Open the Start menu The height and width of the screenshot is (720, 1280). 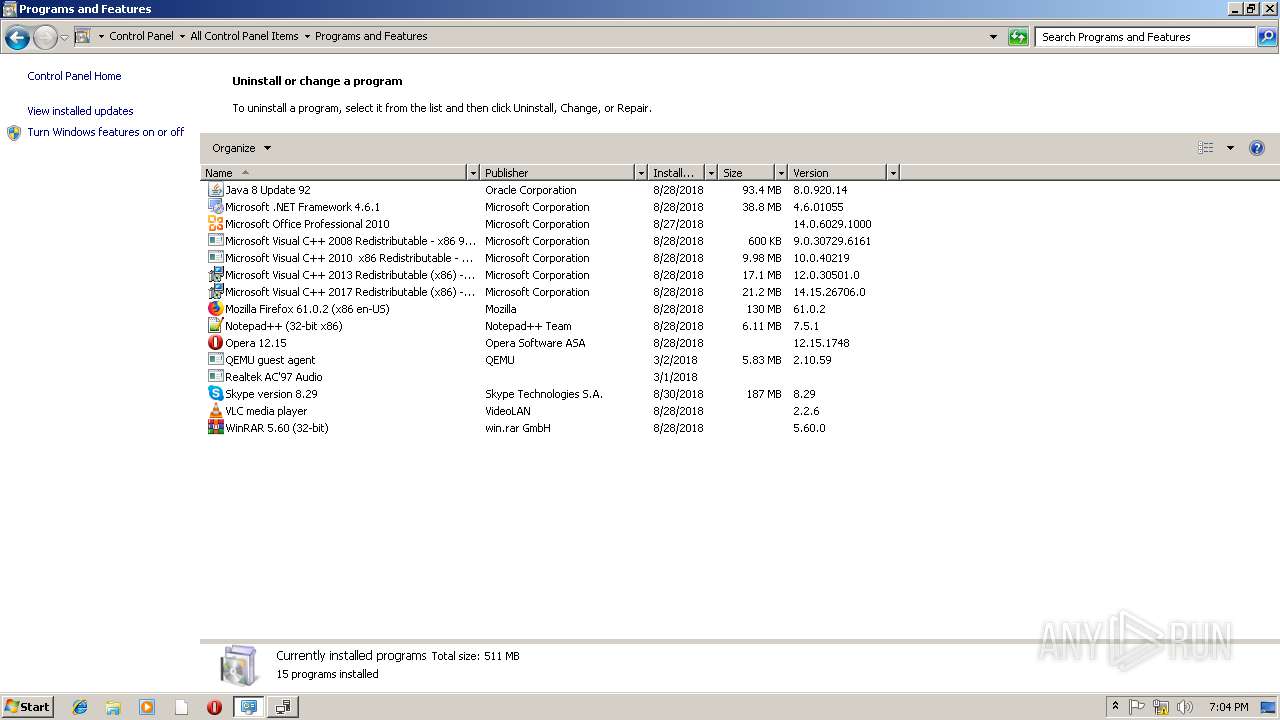pos(28,707)
